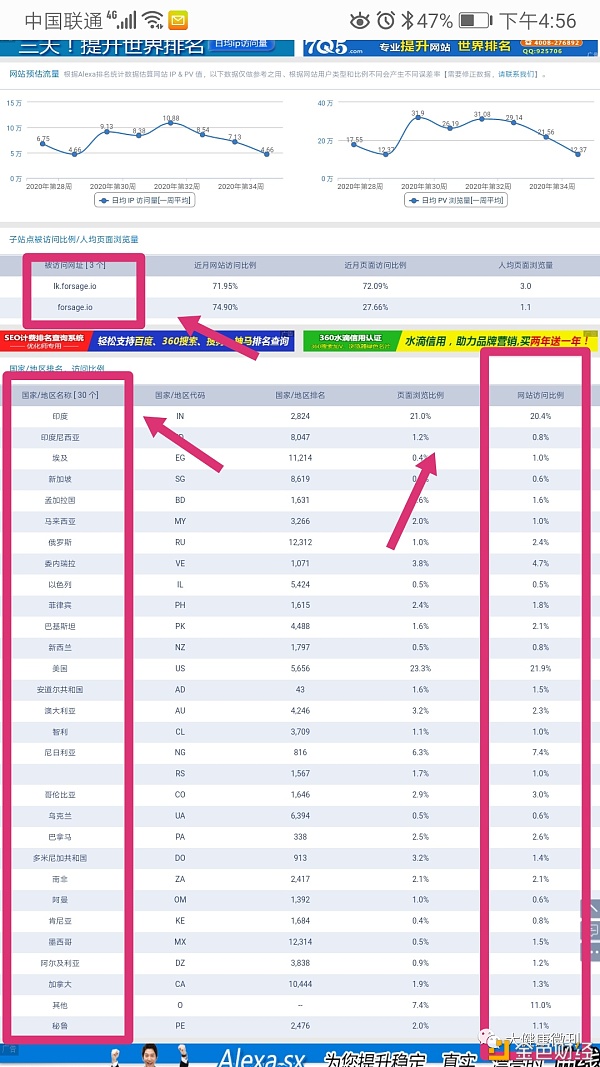
Task: Click the 20.4% site visit share for India
Action: point(540,416)
